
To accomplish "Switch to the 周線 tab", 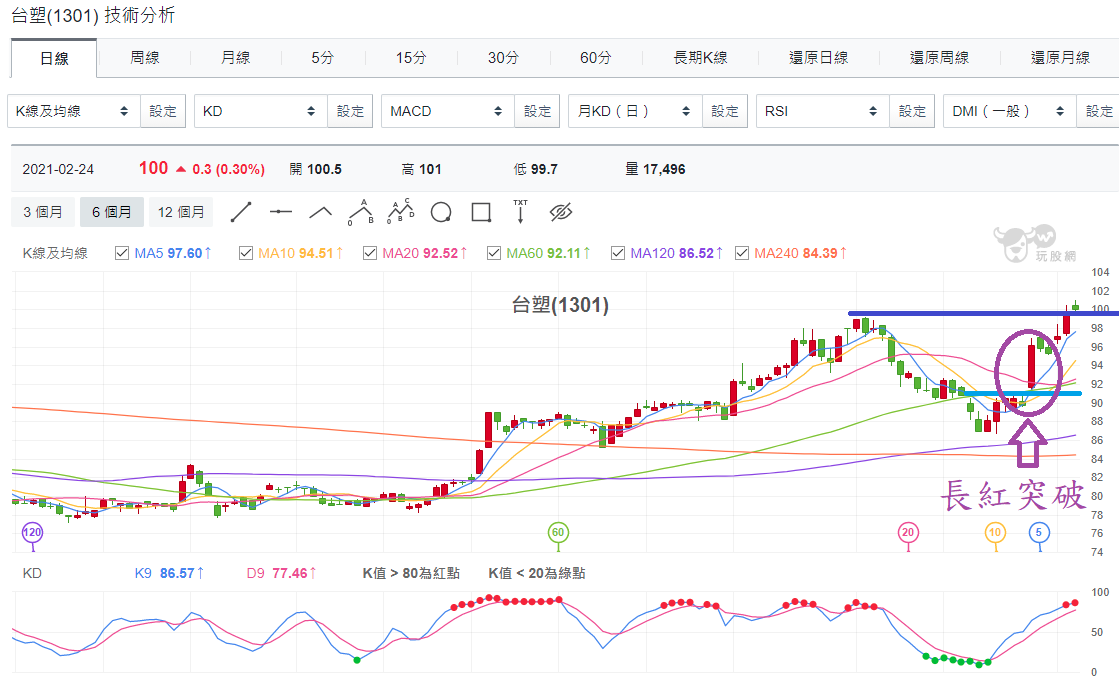I will pos(145,58).
